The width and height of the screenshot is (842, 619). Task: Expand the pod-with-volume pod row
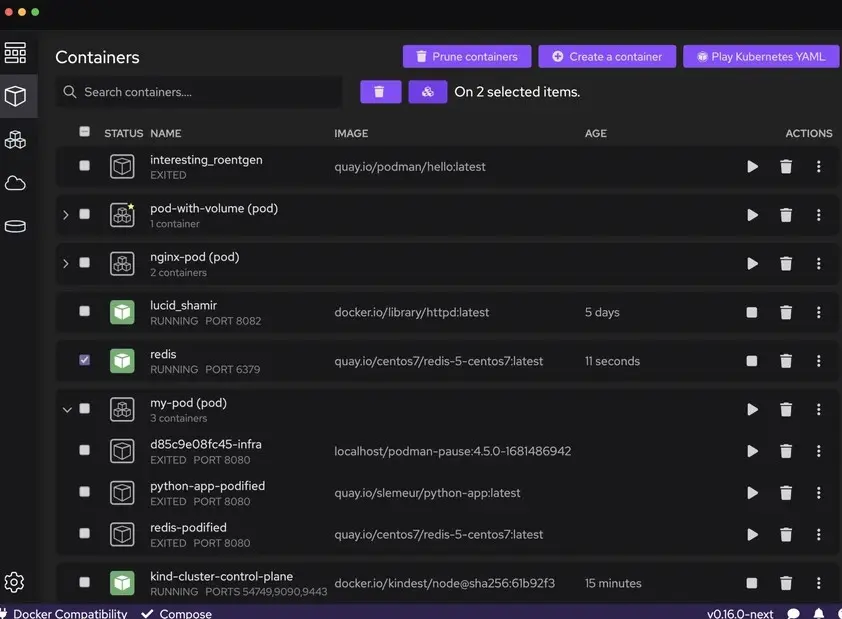66,215
